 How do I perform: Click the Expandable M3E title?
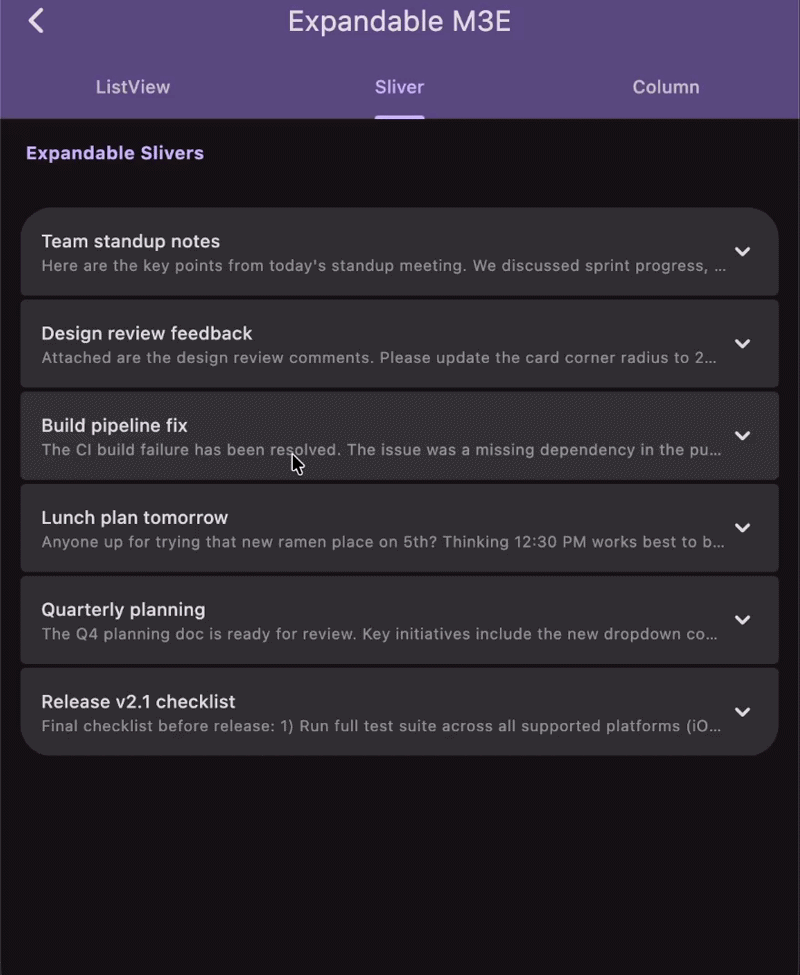(399, 21)
